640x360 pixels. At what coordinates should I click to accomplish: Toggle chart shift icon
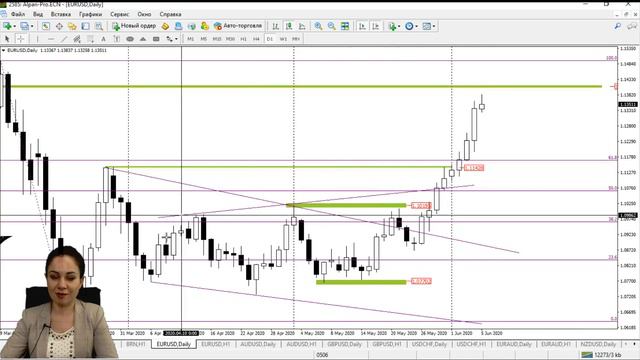click(x=376, y=26)
